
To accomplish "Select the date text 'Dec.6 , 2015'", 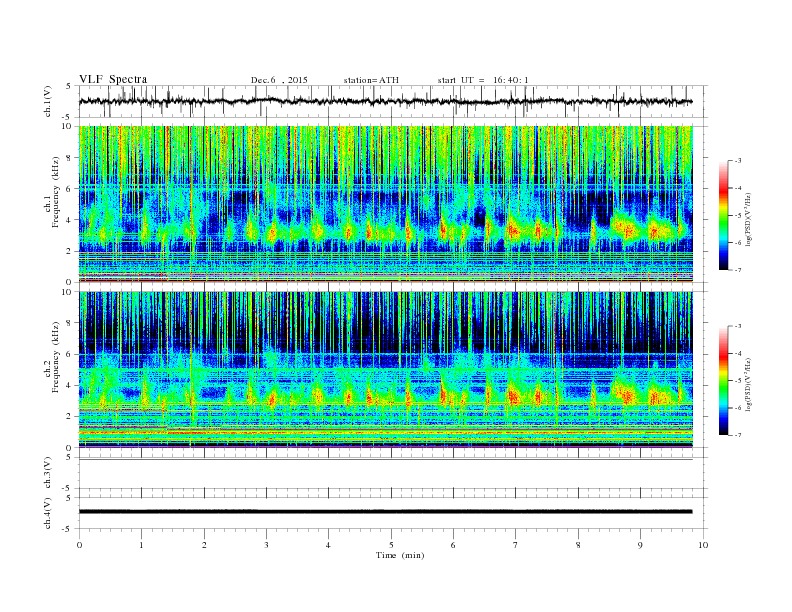I will pyautogui.click(x=279, y=80).
